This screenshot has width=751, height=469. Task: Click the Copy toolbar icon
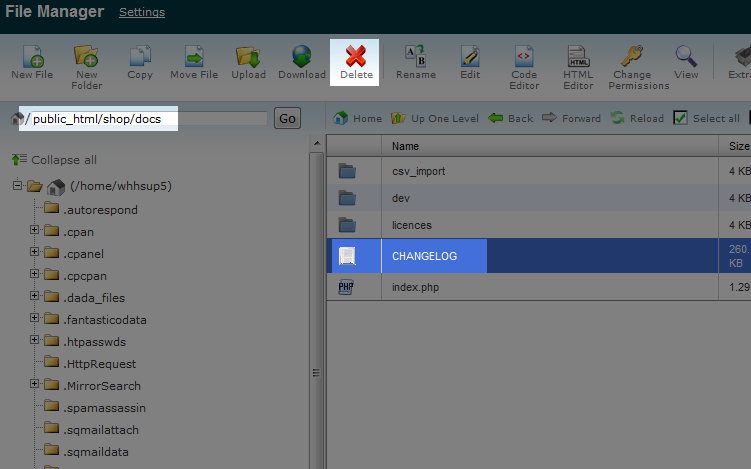click(x=140, y=57)
